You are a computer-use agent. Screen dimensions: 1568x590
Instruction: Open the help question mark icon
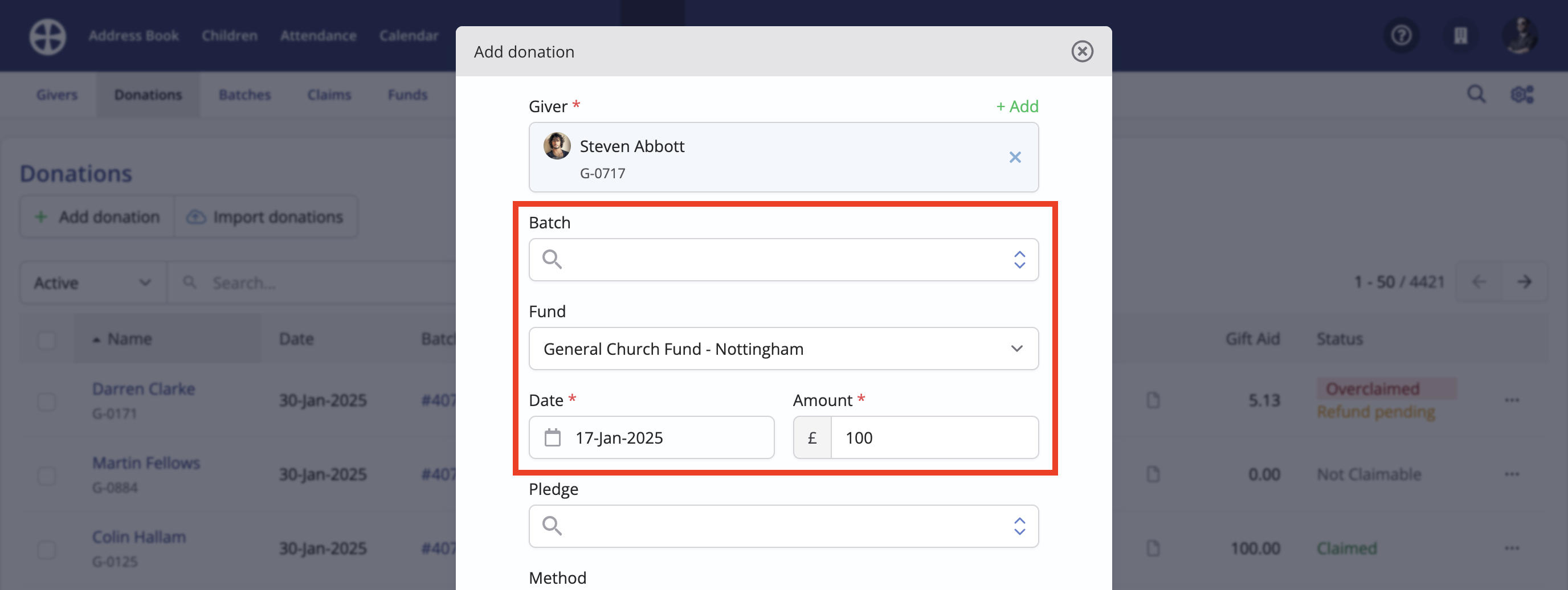1401,36
